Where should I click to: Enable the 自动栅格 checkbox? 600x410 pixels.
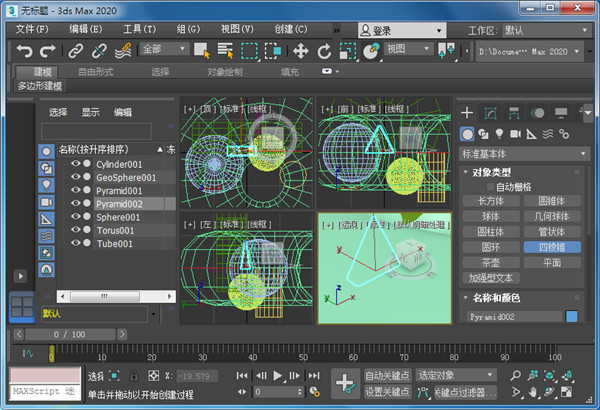coord(491,186)
